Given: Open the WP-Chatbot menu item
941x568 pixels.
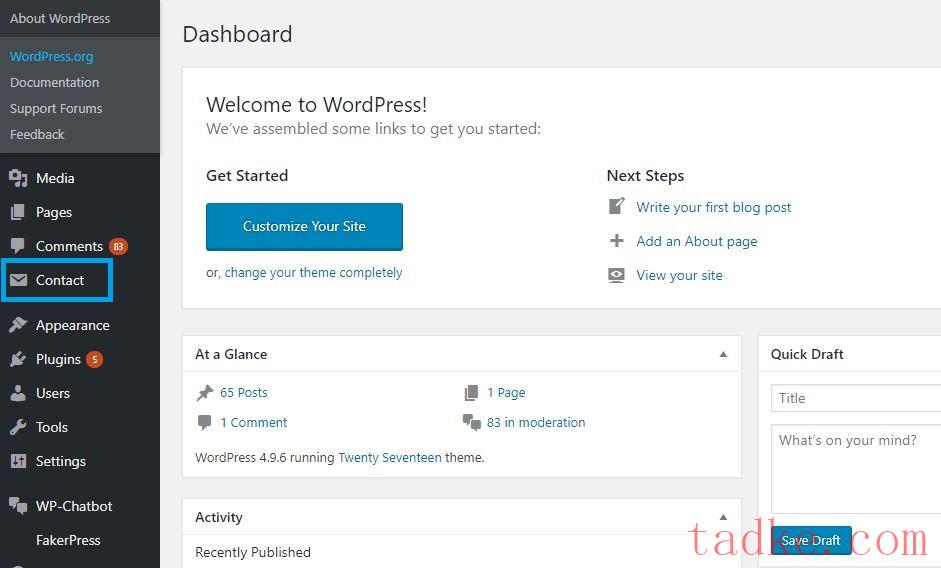Looking at the screenshot, I should click(x=73, y=506).
